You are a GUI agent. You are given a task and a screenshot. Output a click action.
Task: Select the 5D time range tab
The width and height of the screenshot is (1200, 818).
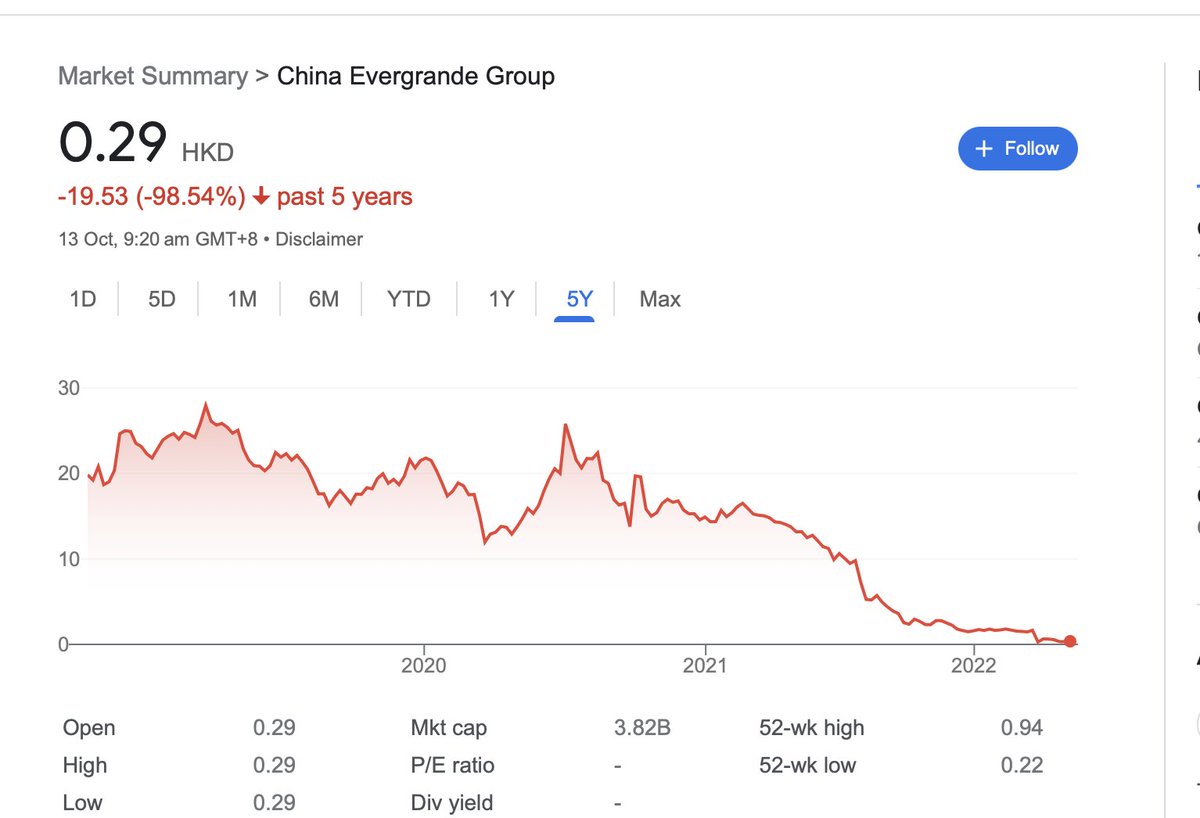tap(162, 299)
